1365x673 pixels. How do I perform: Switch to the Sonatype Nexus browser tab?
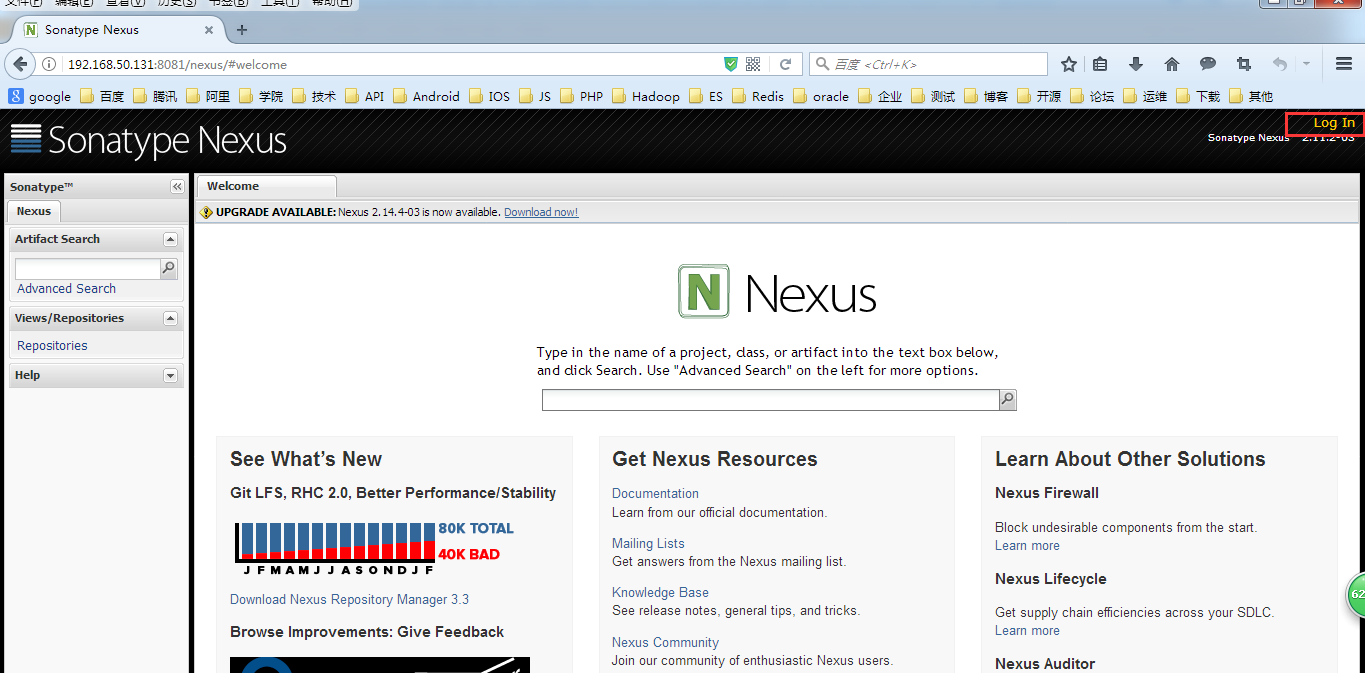[x=118, y=30]
